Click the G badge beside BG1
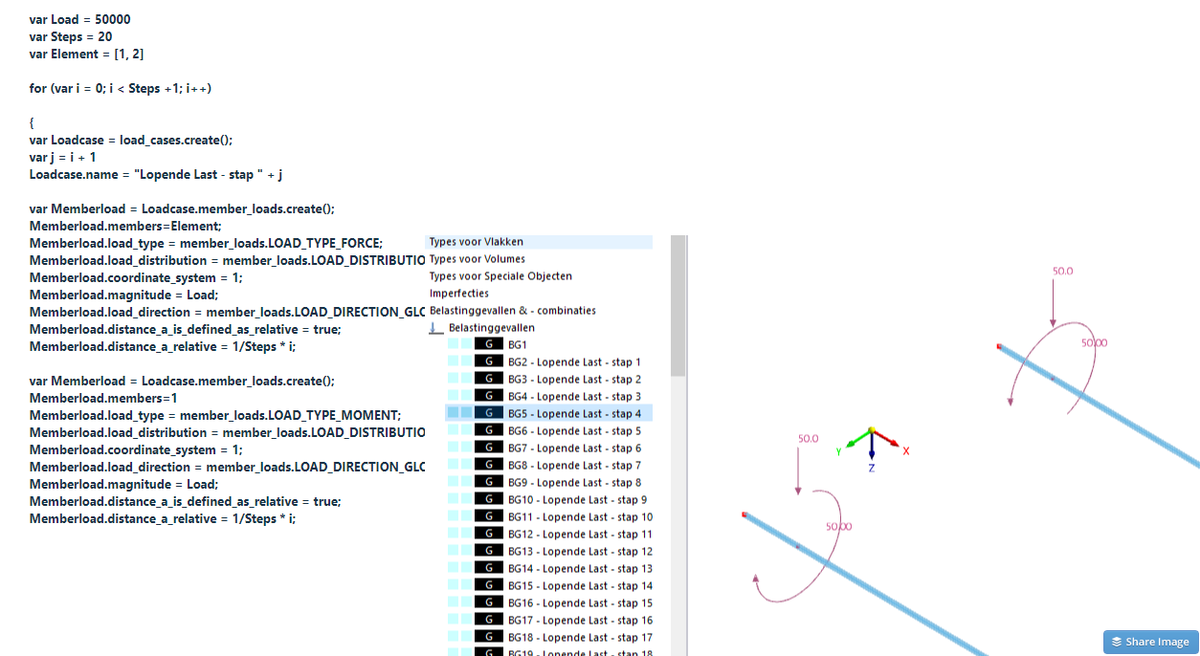1200x656 pixels. click(488, 344)
